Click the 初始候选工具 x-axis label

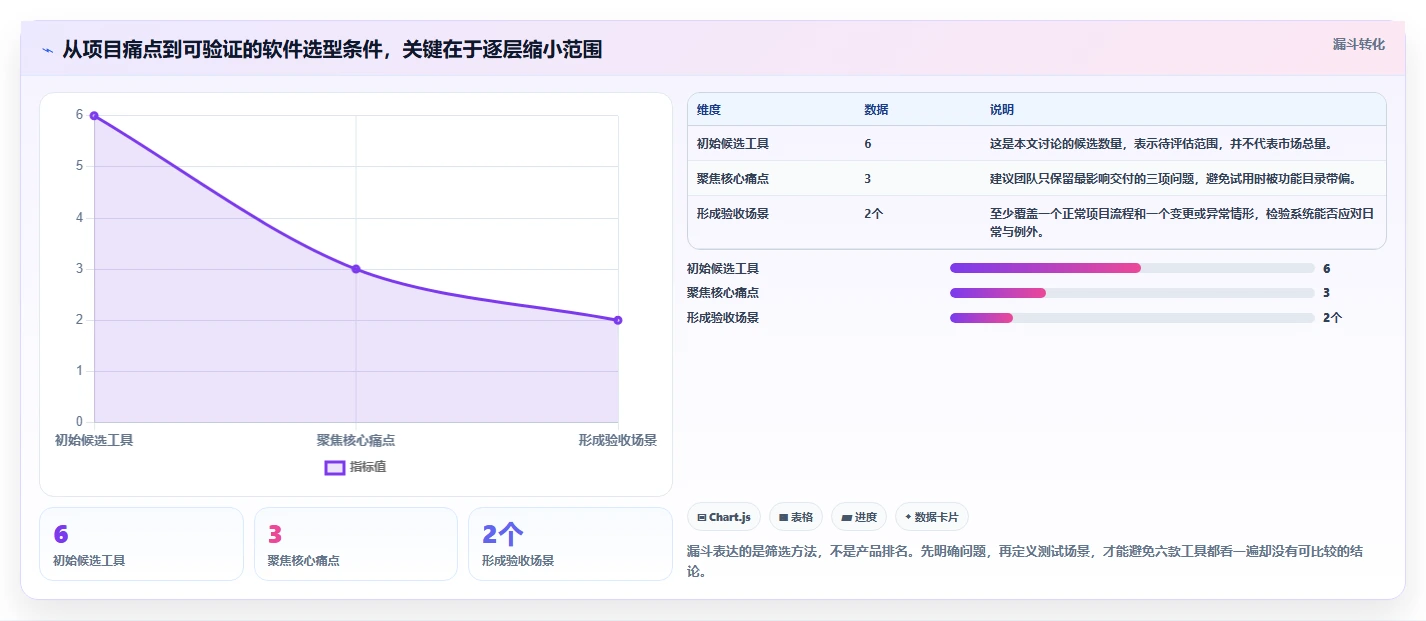[x=94, y=440]
